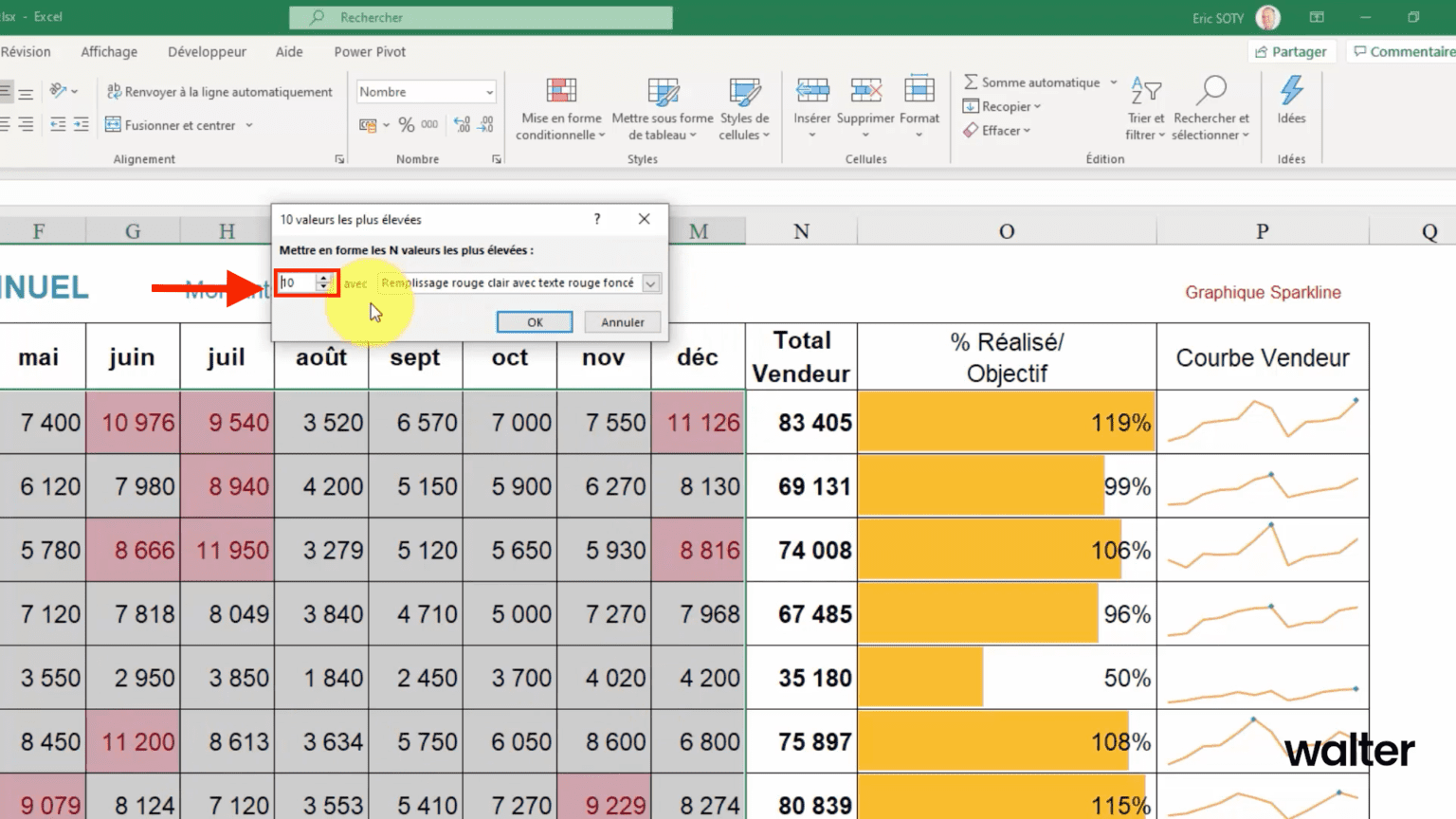Click the Rechercher search box
Screen dimensions: 1456x819
coord(482,17)
